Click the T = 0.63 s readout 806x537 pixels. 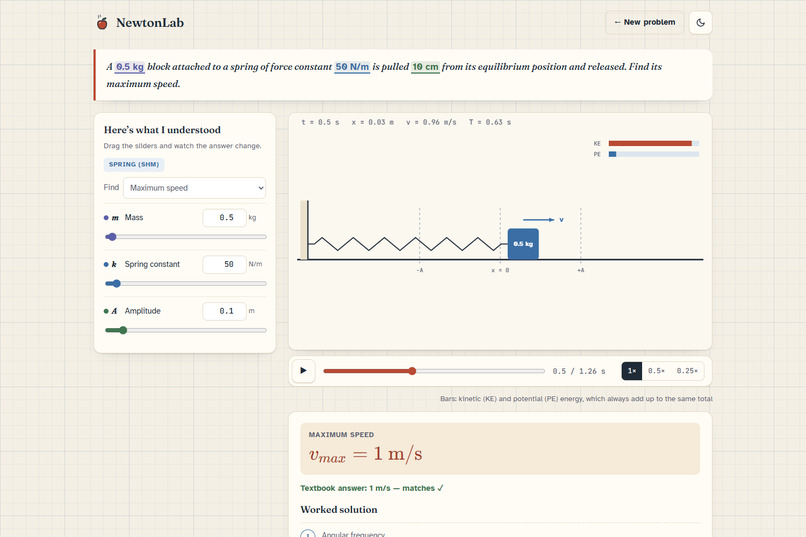coord(490,122)
